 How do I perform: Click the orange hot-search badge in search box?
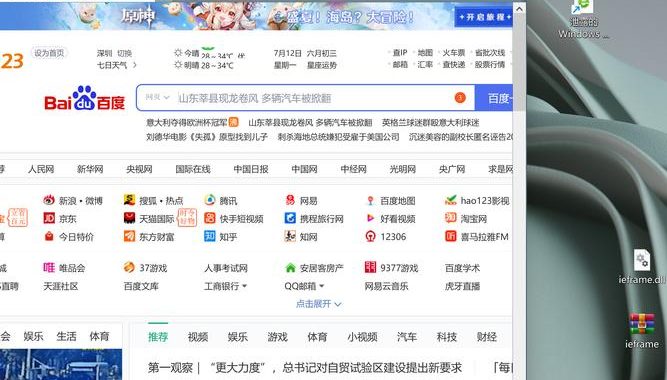tap(460, 98)
